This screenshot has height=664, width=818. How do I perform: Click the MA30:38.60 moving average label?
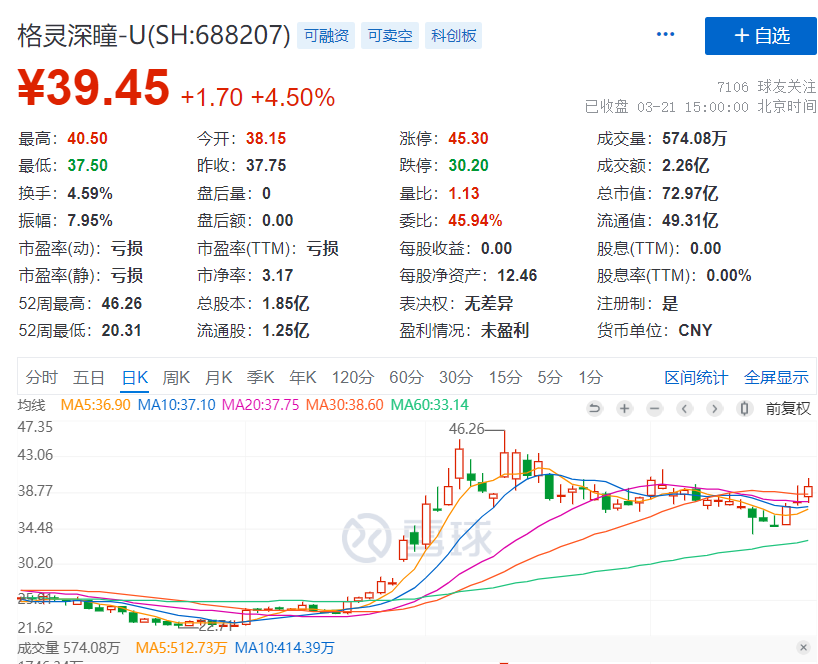[x=345, y=405]
